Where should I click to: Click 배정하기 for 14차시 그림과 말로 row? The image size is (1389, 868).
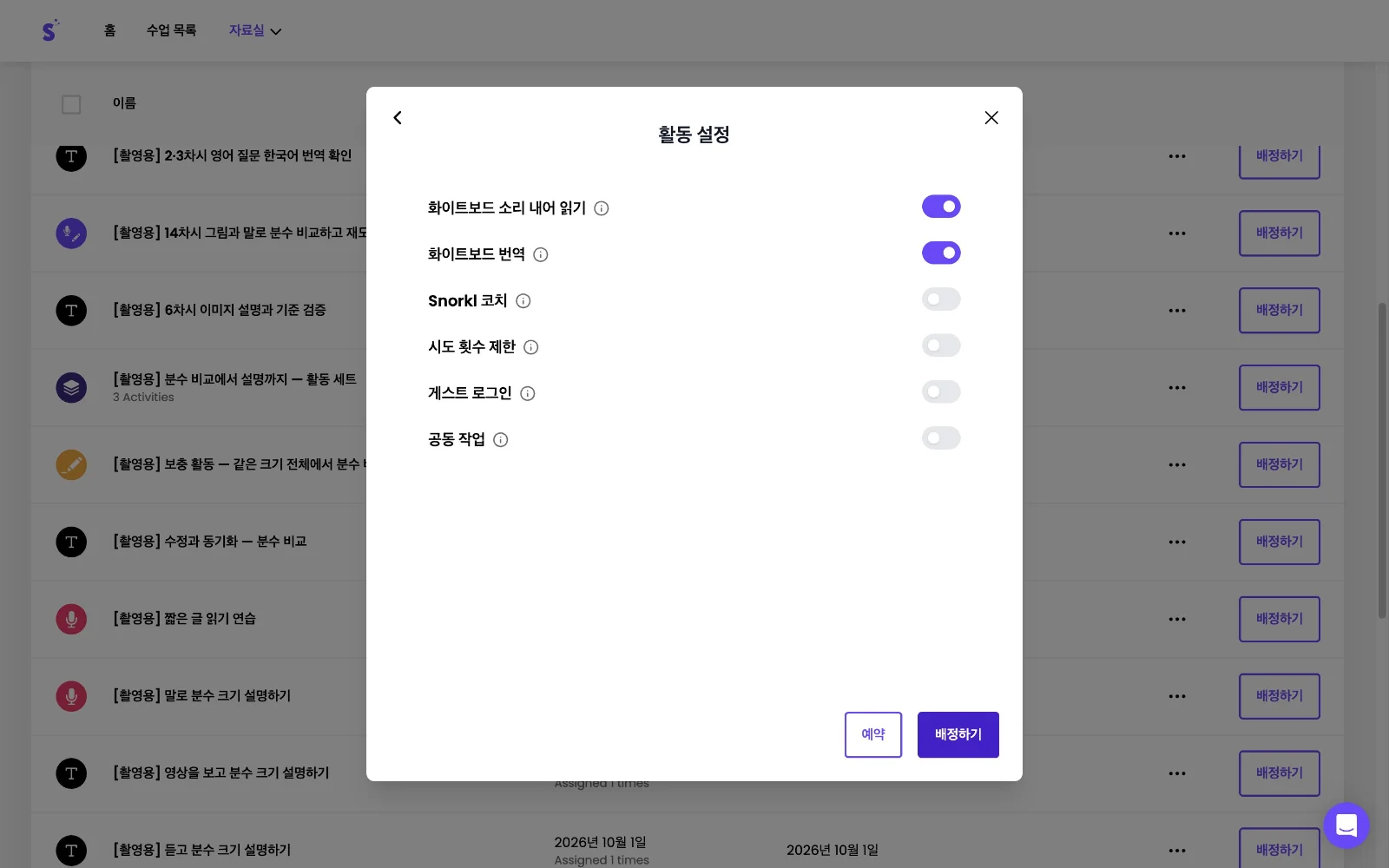(1280, 233)
